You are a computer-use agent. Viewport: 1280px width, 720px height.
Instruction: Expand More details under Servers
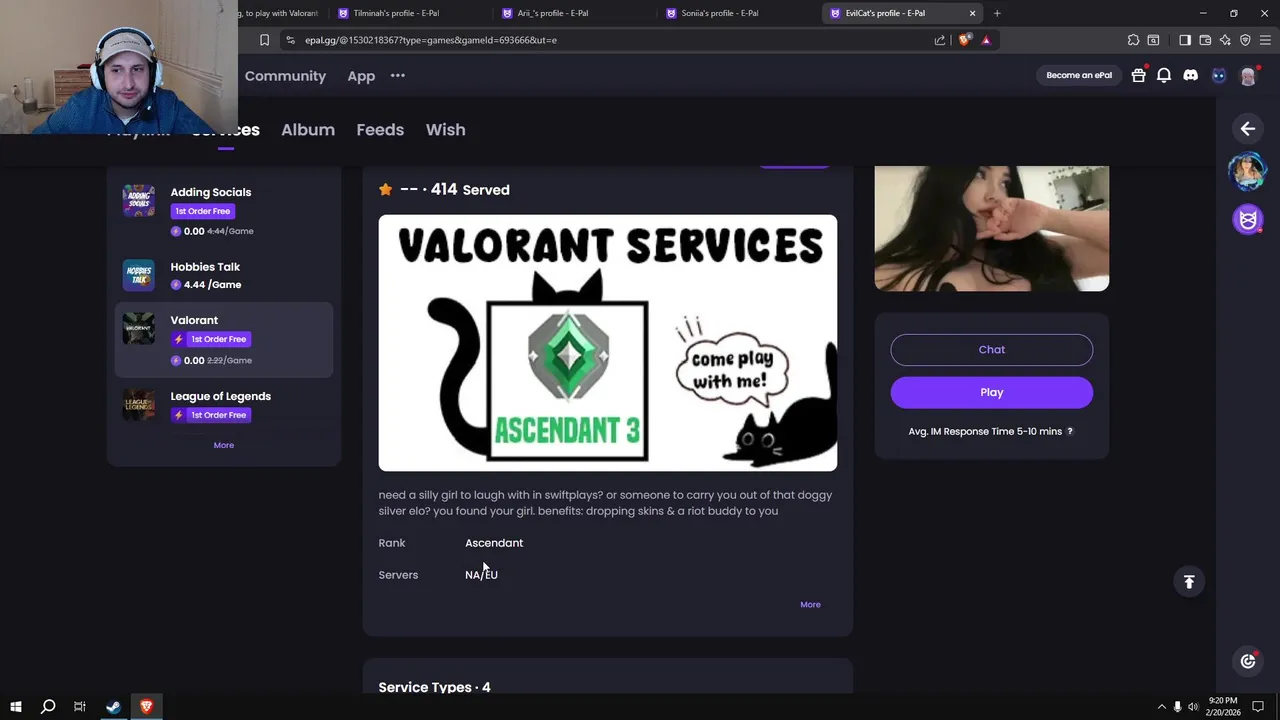tap(810, 604)
